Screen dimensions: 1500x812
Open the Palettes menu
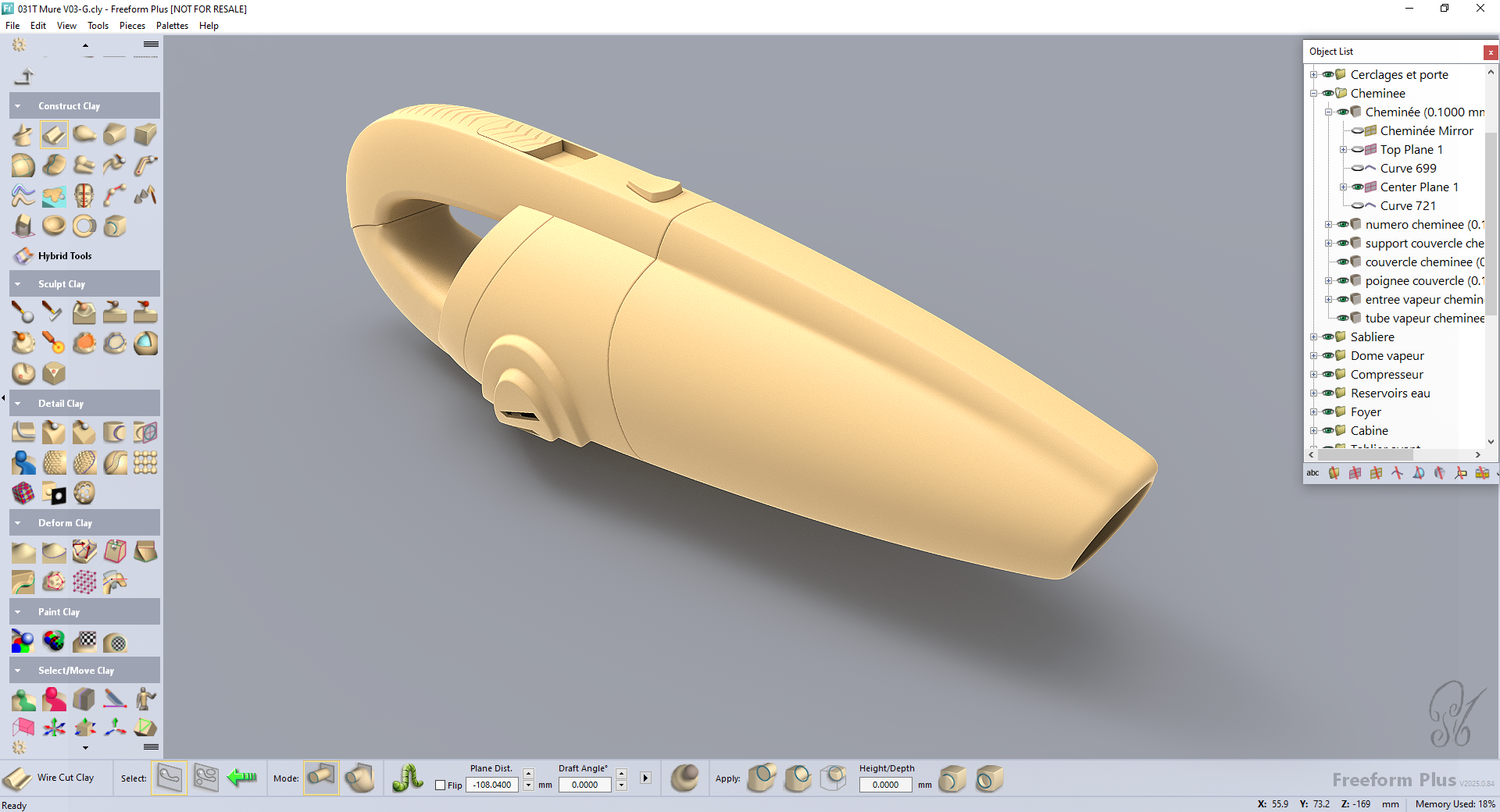coord(172,26)
